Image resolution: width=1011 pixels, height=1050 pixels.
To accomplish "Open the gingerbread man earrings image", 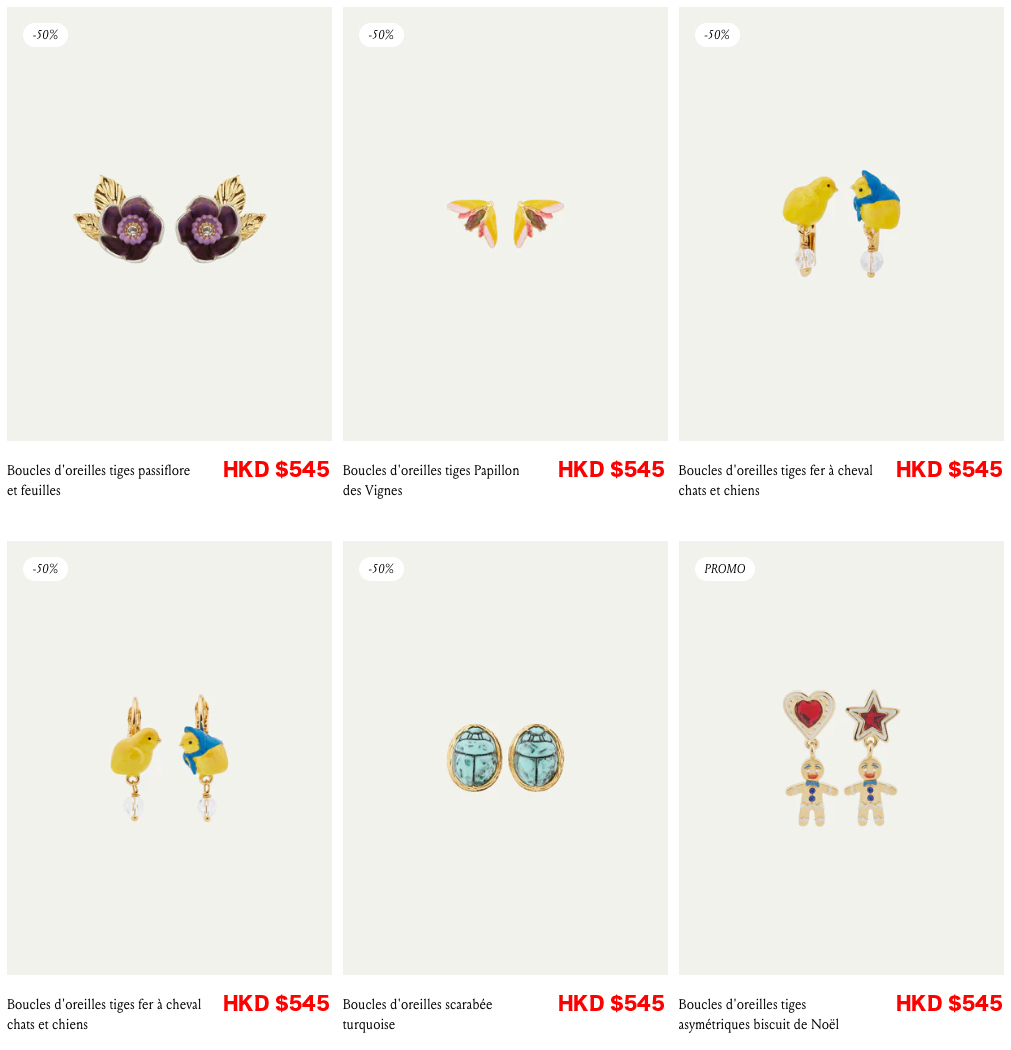I will click(841, 757).
